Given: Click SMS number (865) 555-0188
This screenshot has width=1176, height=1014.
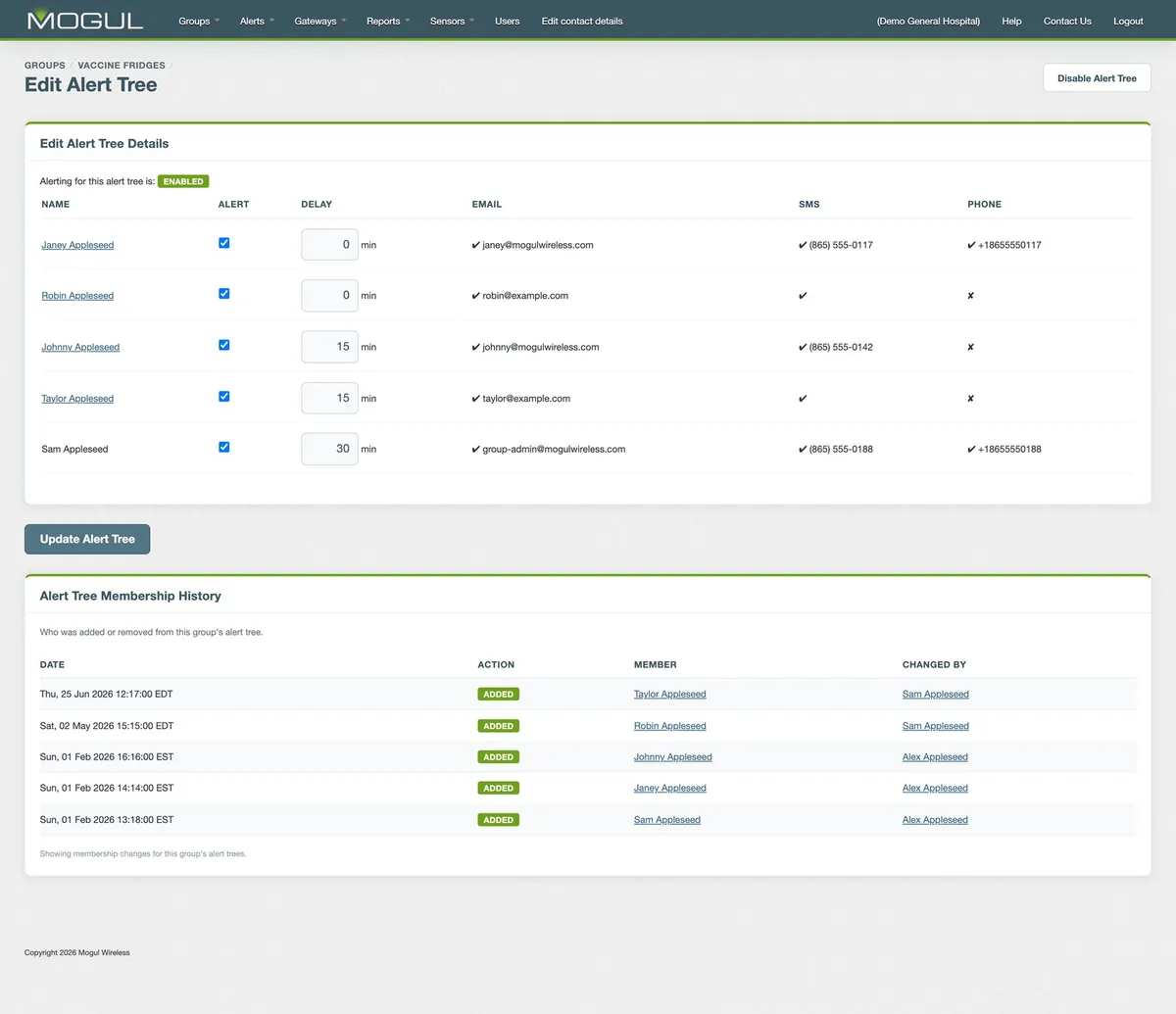Looking at the screenshot, I should pyautogui.click(x=841, y=449).
